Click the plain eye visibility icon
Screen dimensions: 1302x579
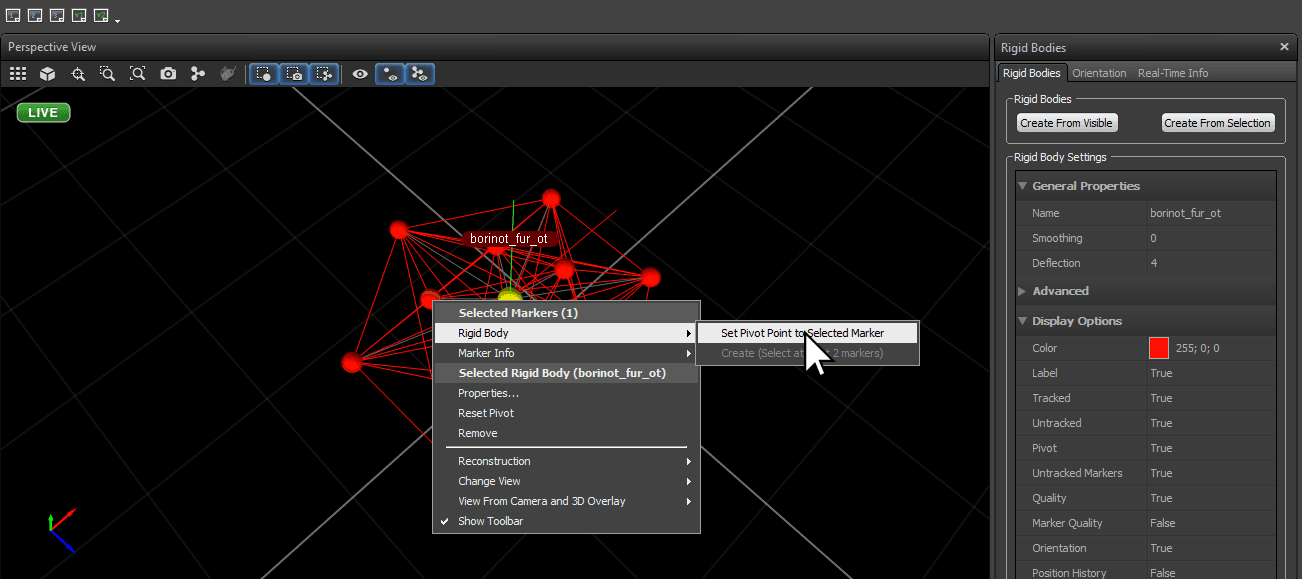(360, 74)
